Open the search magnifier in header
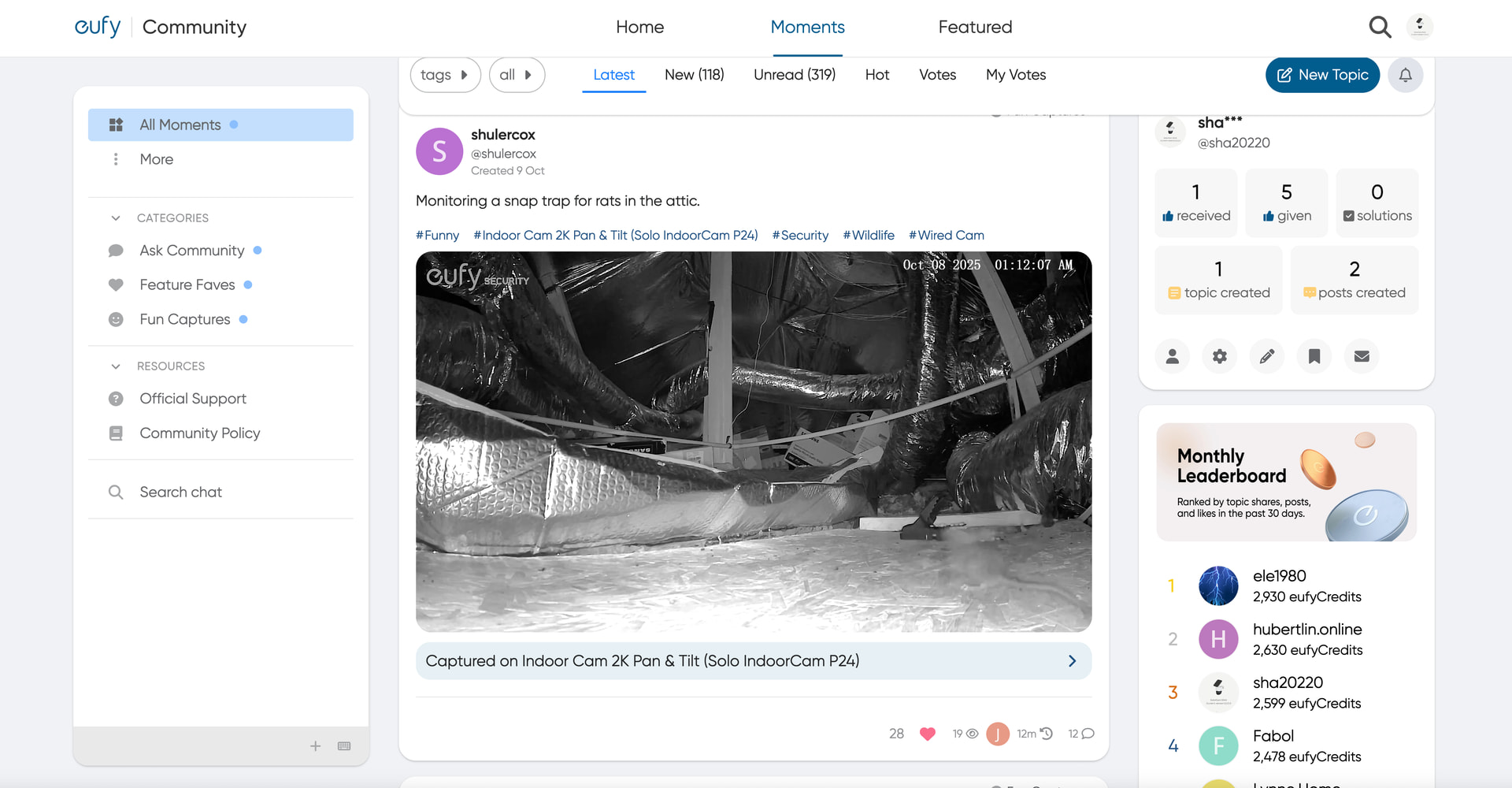Screen dimensions: 1512x788 tap(1379, 27)
